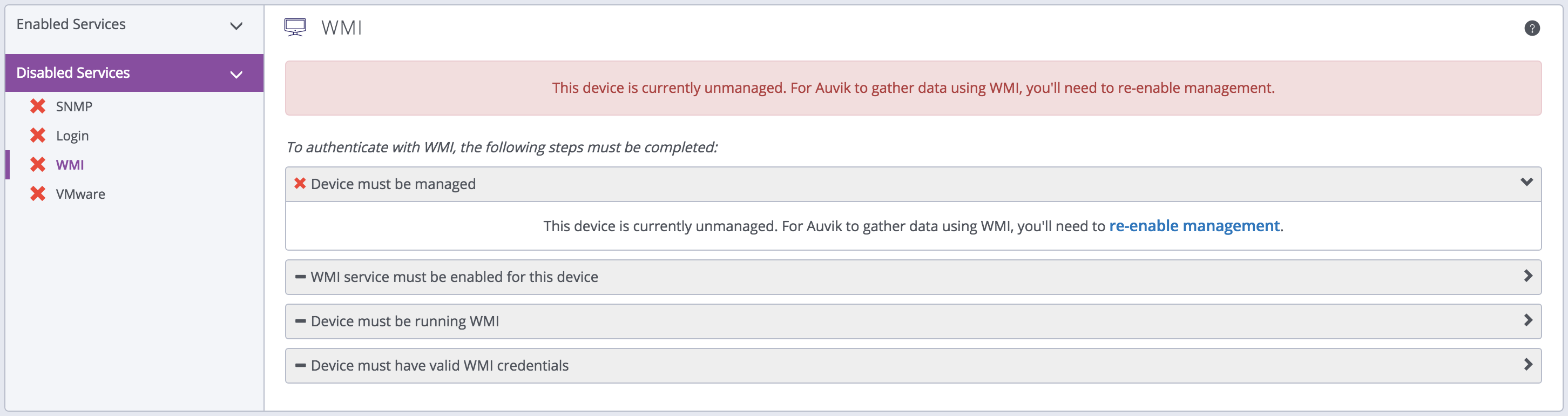Viewport: 1568px width, 416px height.
Task: Click the red X in Device must be managed header
Action: click(x=299, y=183)
